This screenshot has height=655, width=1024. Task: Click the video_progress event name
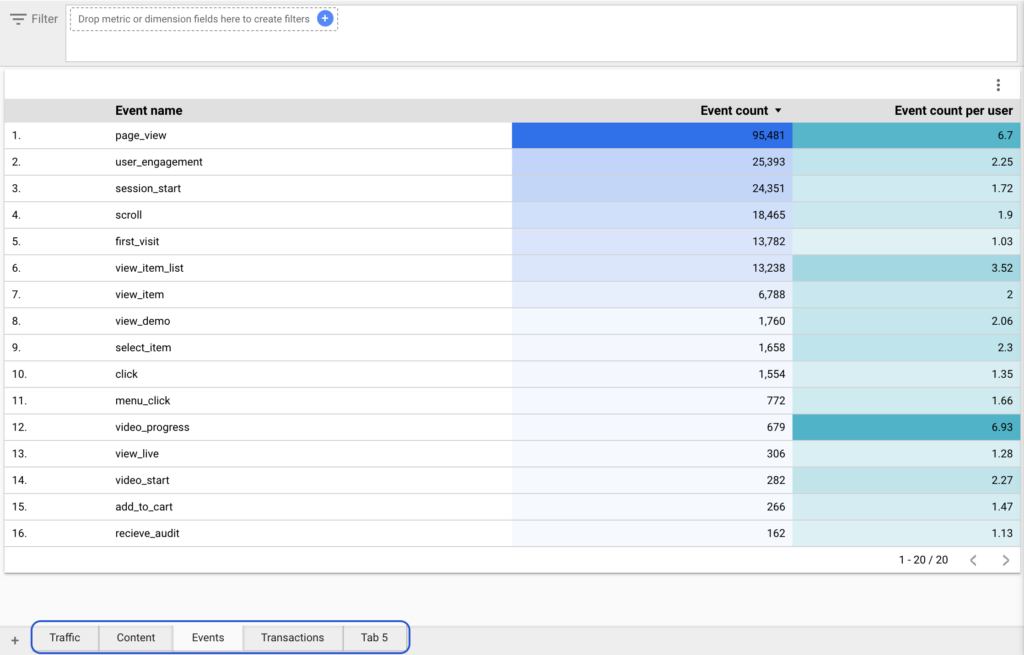[152, 427]
